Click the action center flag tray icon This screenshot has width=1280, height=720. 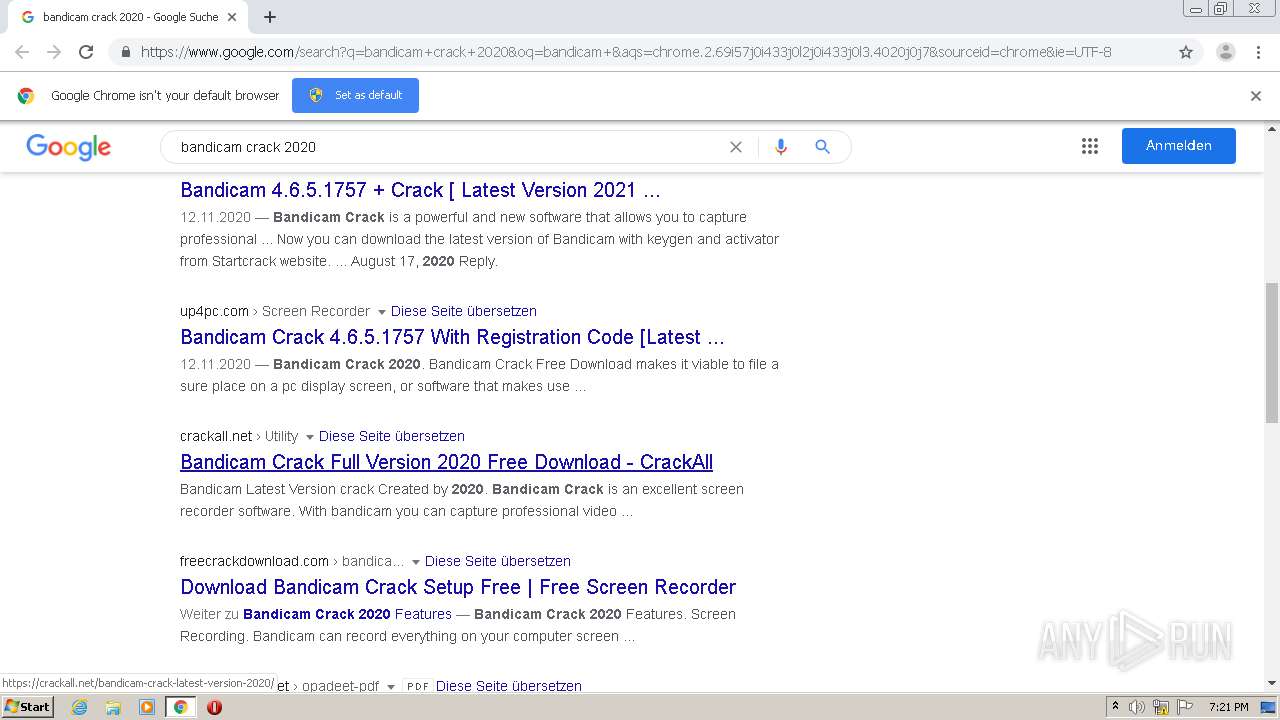(1184, 707)
